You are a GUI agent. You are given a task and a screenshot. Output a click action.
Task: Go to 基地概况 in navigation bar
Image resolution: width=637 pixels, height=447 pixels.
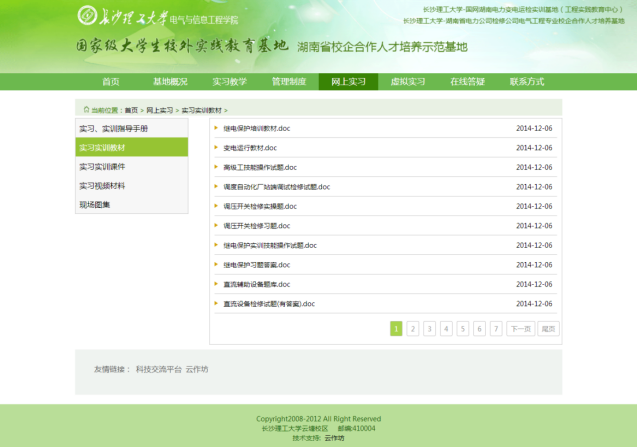(170, 82)
